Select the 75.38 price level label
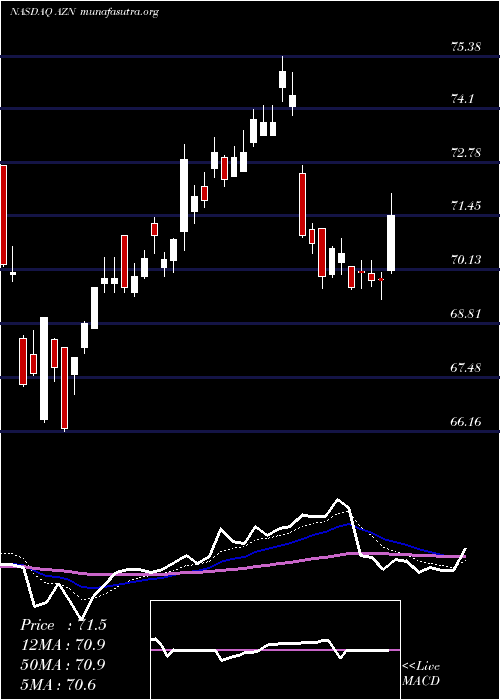The height and width of the screenshot is (700, 500). (466, 47)
